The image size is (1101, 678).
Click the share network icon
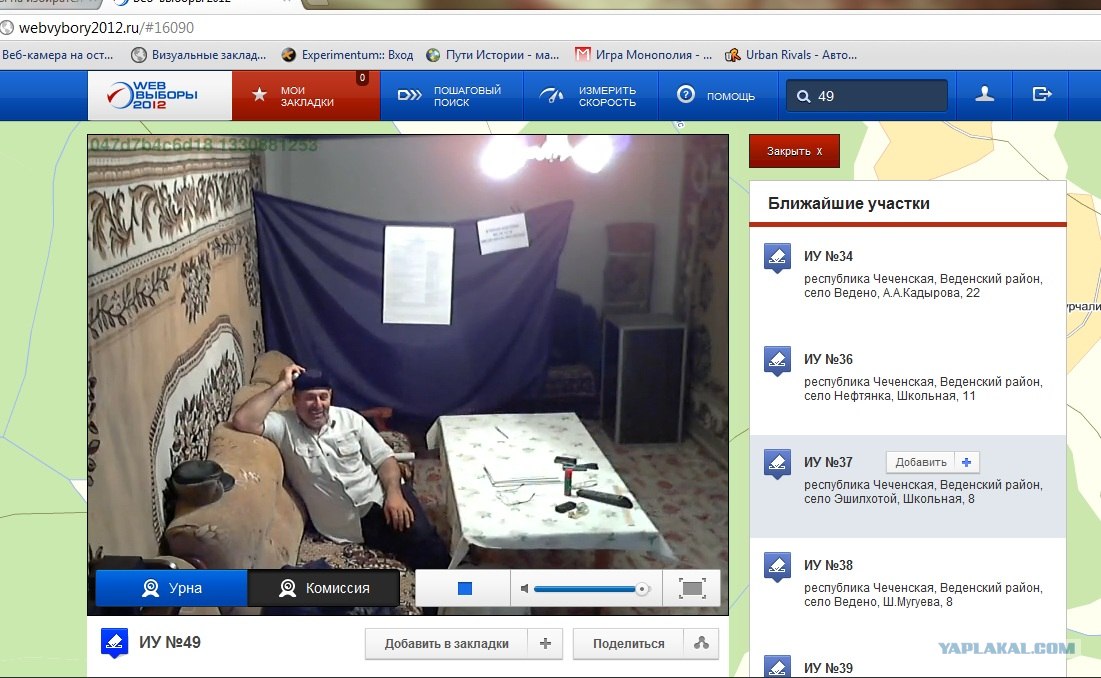701,644
